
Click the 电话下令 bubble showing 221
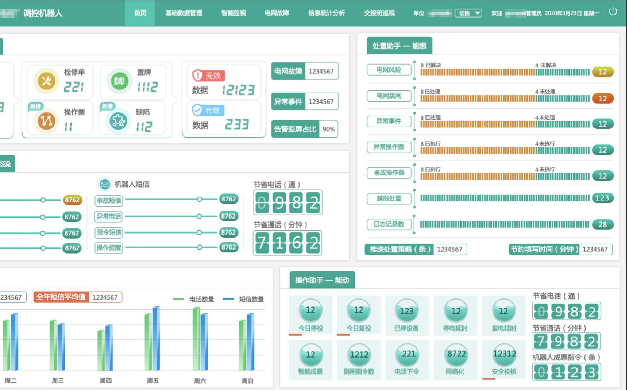(407, 354)
